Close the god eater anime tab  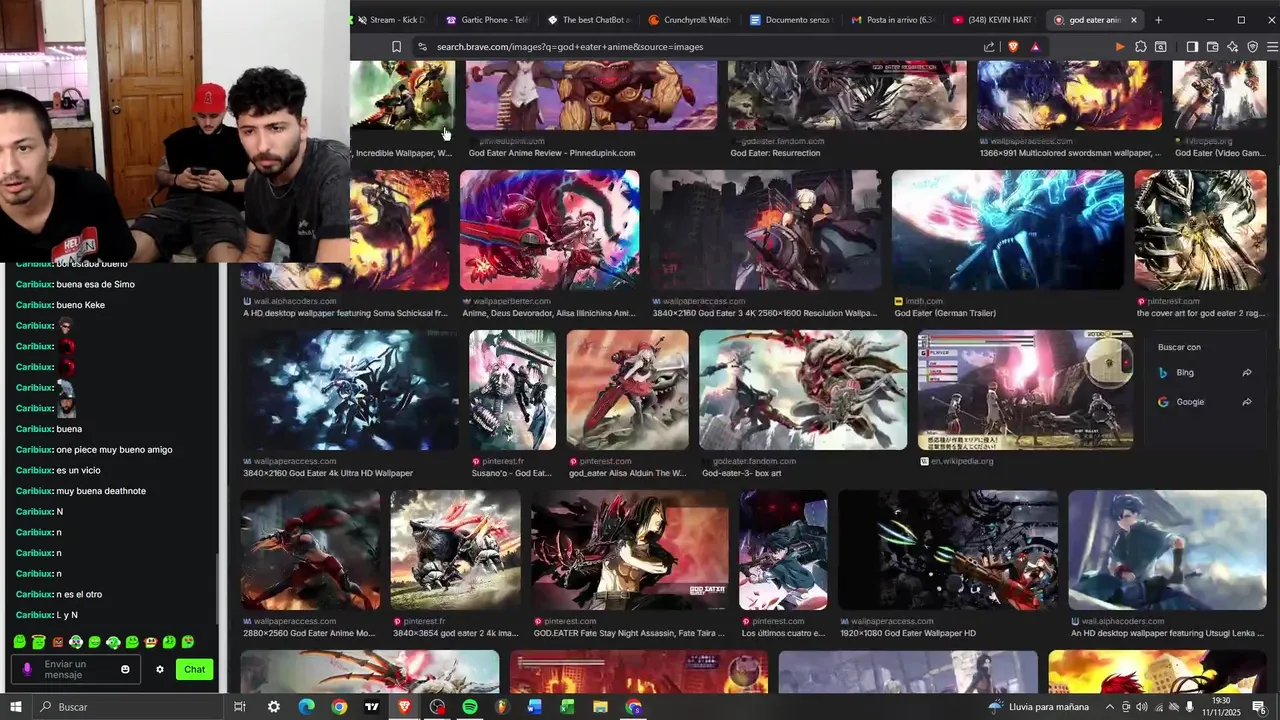click(1133, 20)
